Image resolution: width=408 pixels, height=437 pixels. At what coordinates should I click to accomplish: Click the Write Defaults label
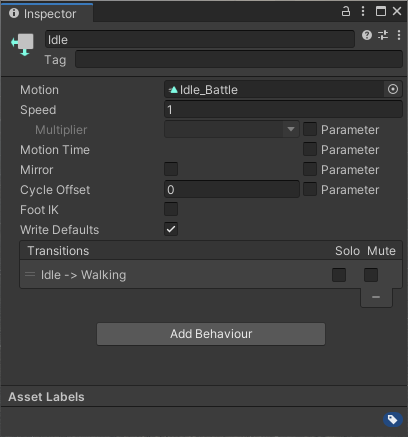tap(59, 230)
